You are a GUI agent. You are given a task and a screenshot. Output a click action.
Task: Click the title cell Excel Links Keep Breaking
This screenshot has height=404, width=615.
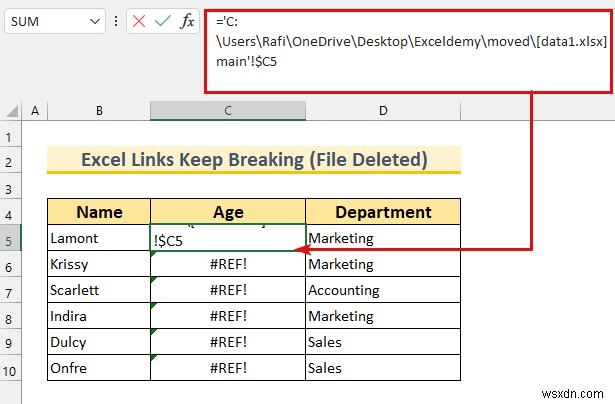tap(254, 160)
